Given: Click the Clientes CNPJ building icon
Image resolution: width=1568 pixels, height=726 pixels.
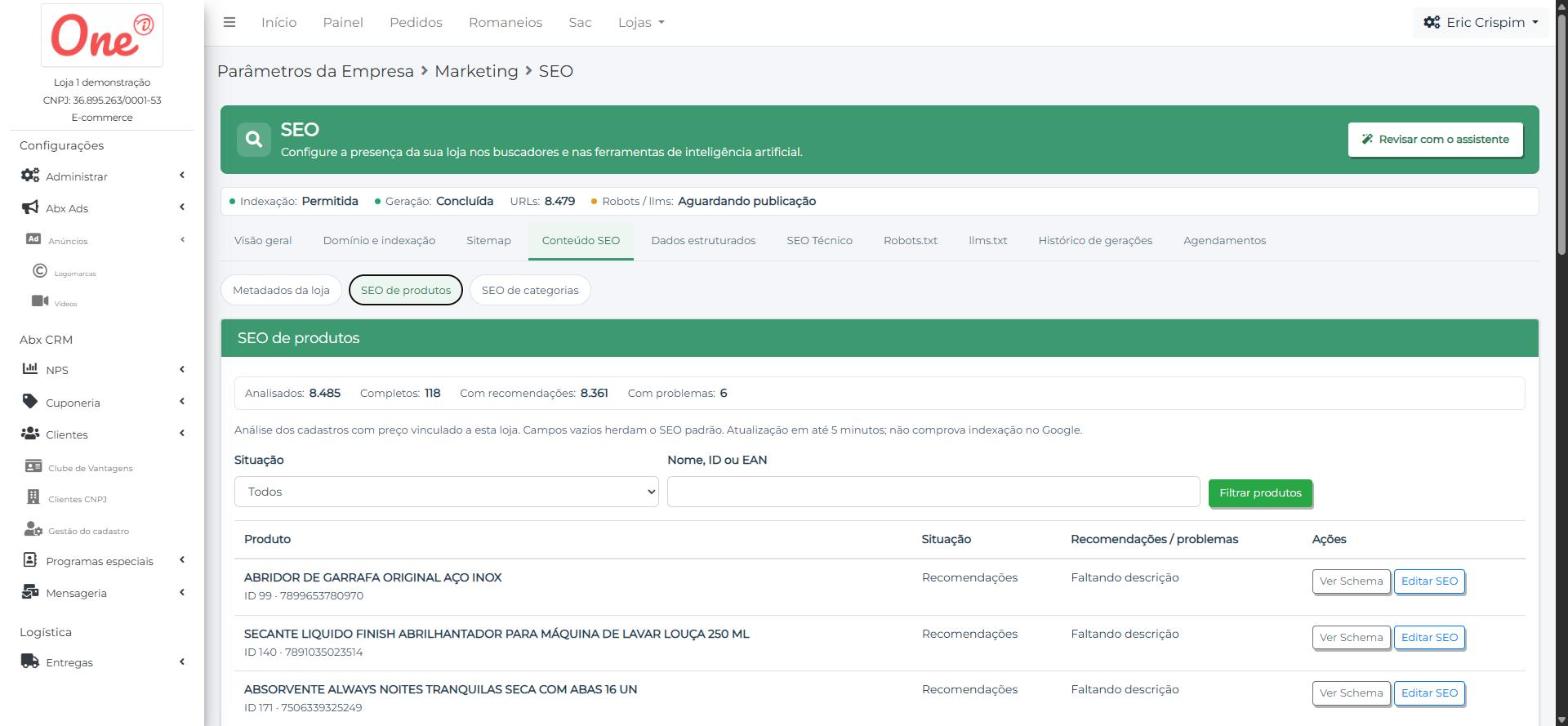Looking at the screenshot, I should (x=33, y=497).
